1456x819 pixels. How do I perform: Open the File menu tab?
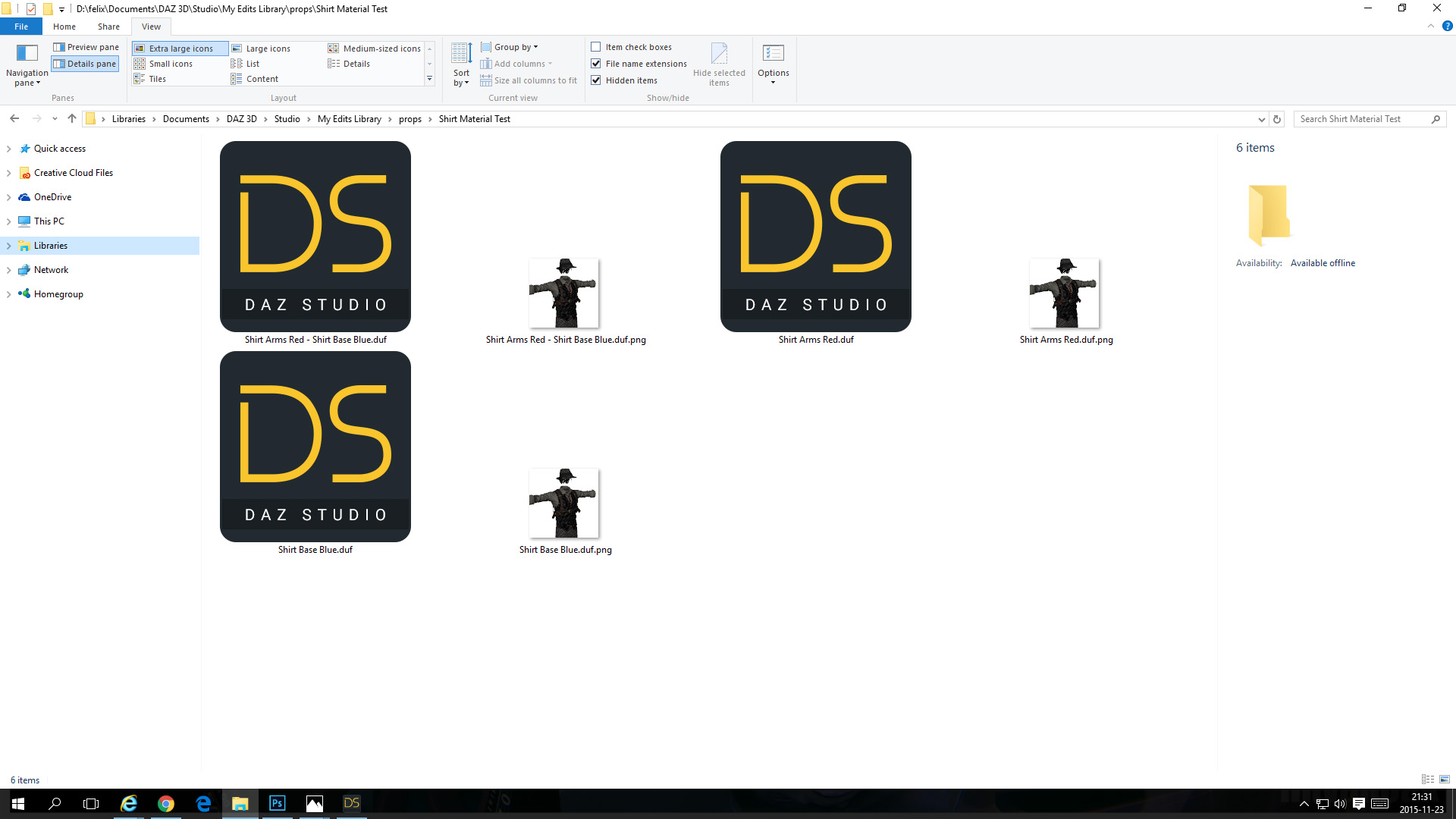click(x=21, y=27)
